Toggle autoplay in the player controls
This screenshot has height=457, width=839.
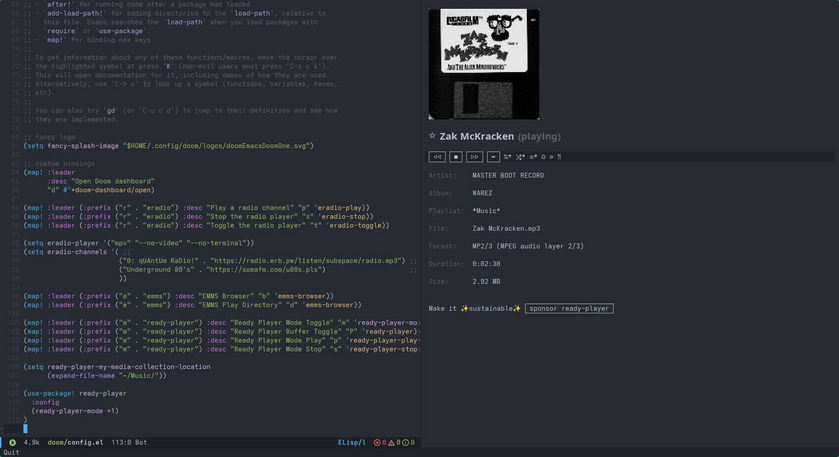[533, 157]
